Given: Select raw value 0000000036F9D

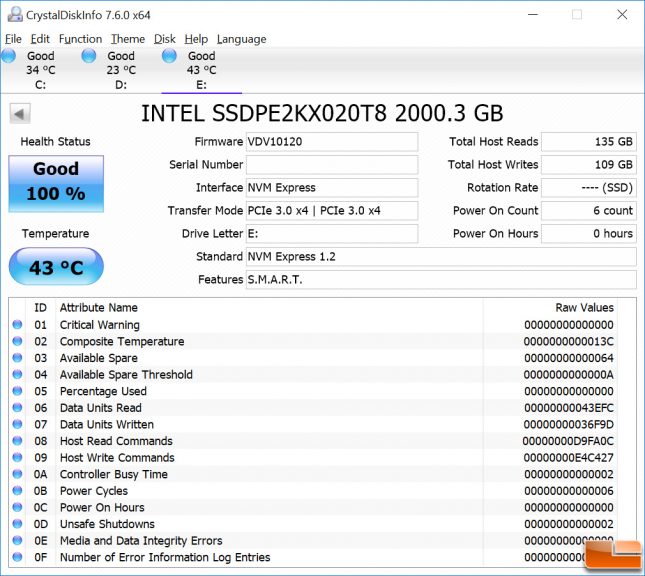Looking at the screenshot, I should [568, 424].
